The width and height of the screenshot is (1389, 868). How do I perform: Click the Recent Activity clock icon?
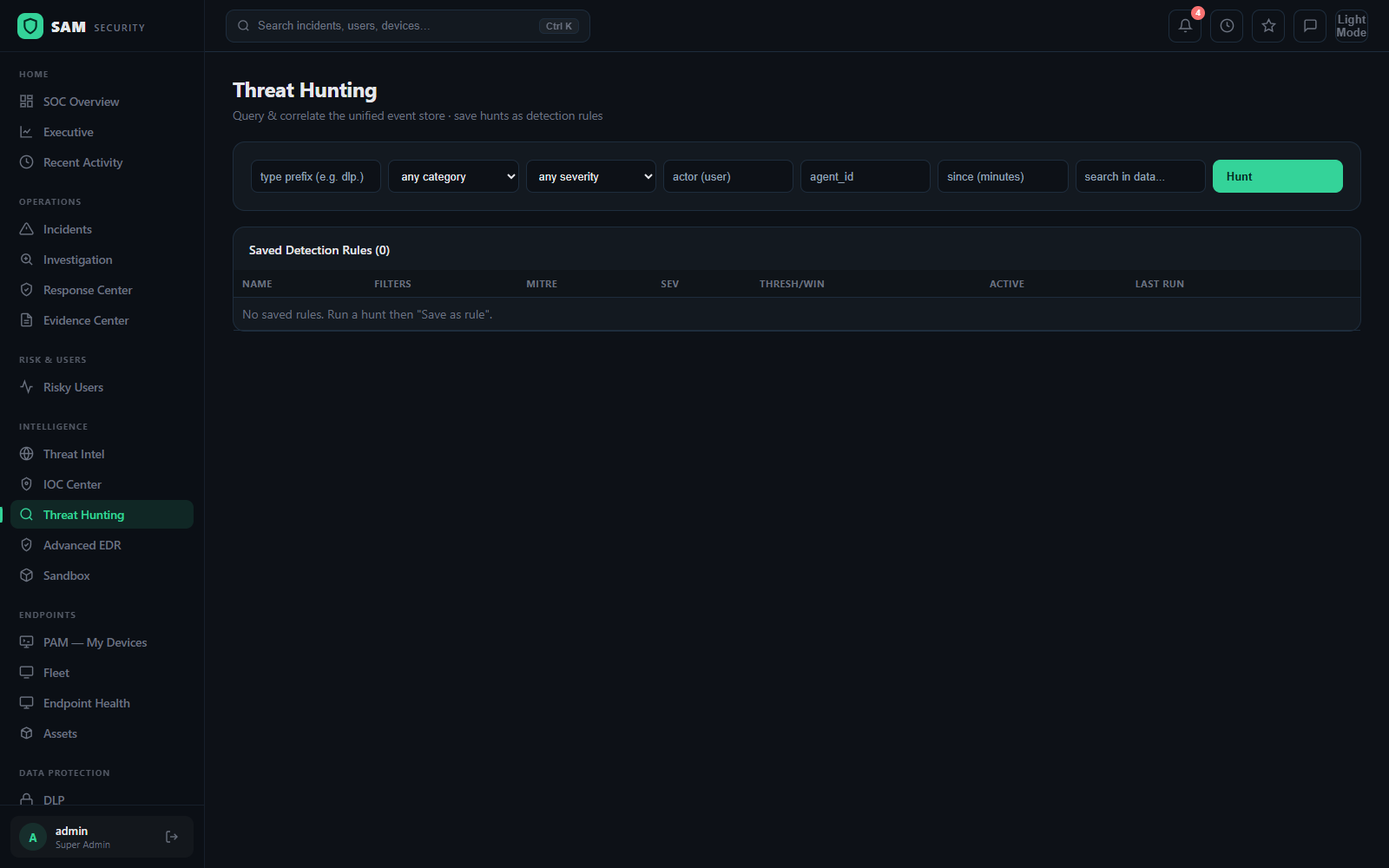pos(27,162)
